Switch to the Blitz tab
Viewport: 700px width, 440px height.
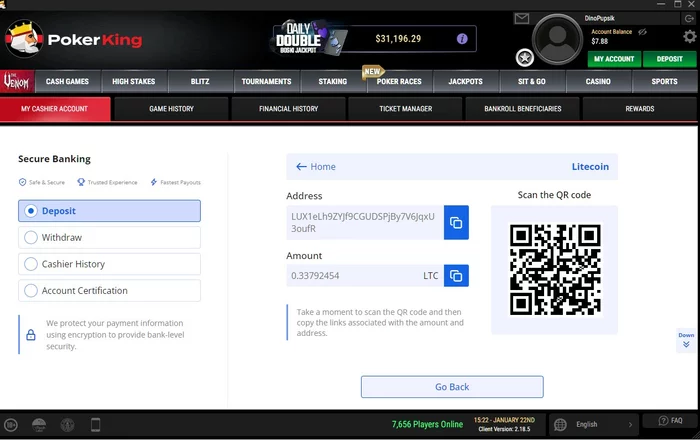(200, 82)
